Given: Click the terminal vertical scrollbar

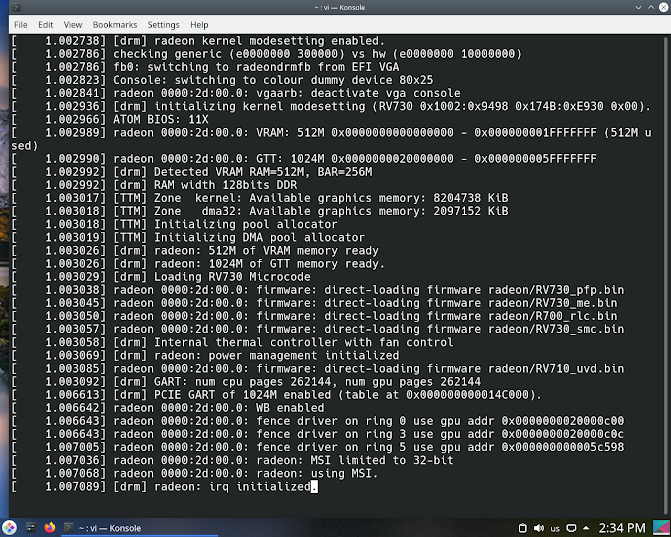Looking at the screenshot, I should 666,274.
